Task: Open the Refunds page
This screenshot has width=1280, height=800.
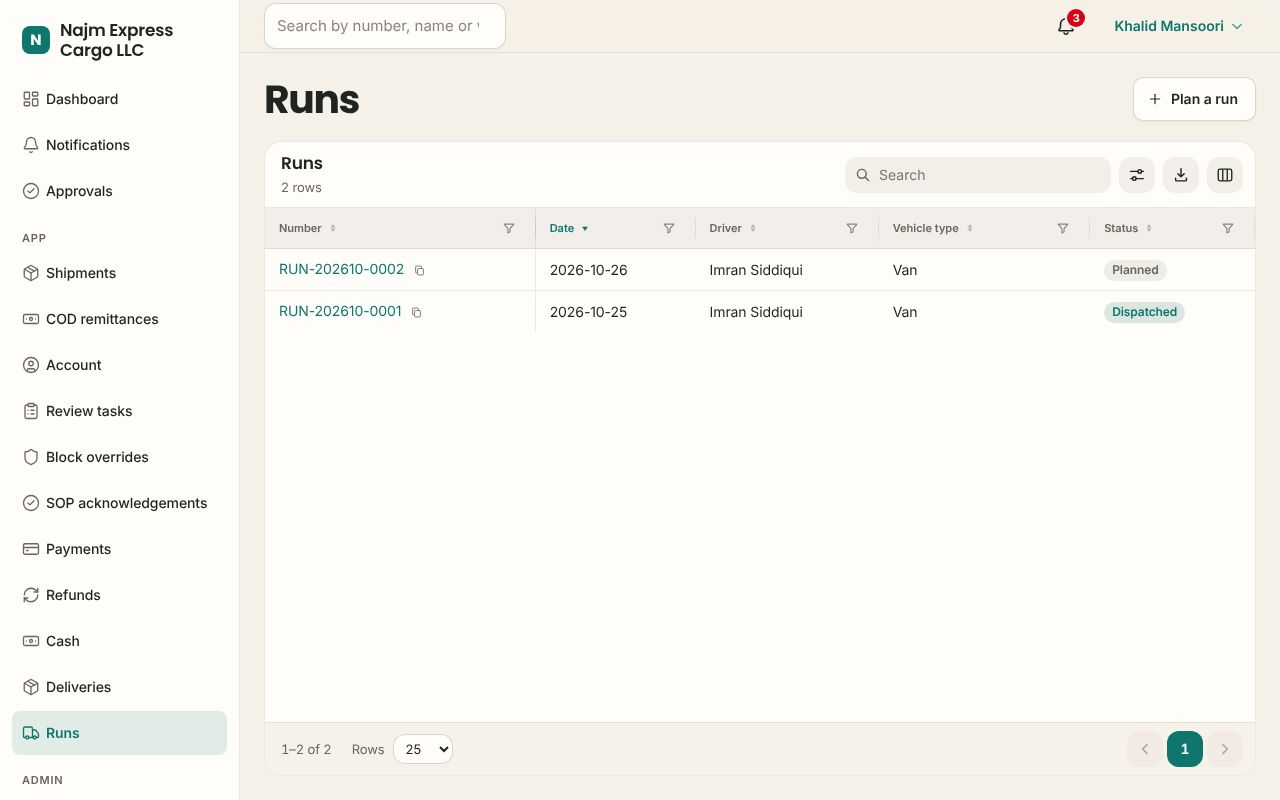Action: (x=120, y=595)
